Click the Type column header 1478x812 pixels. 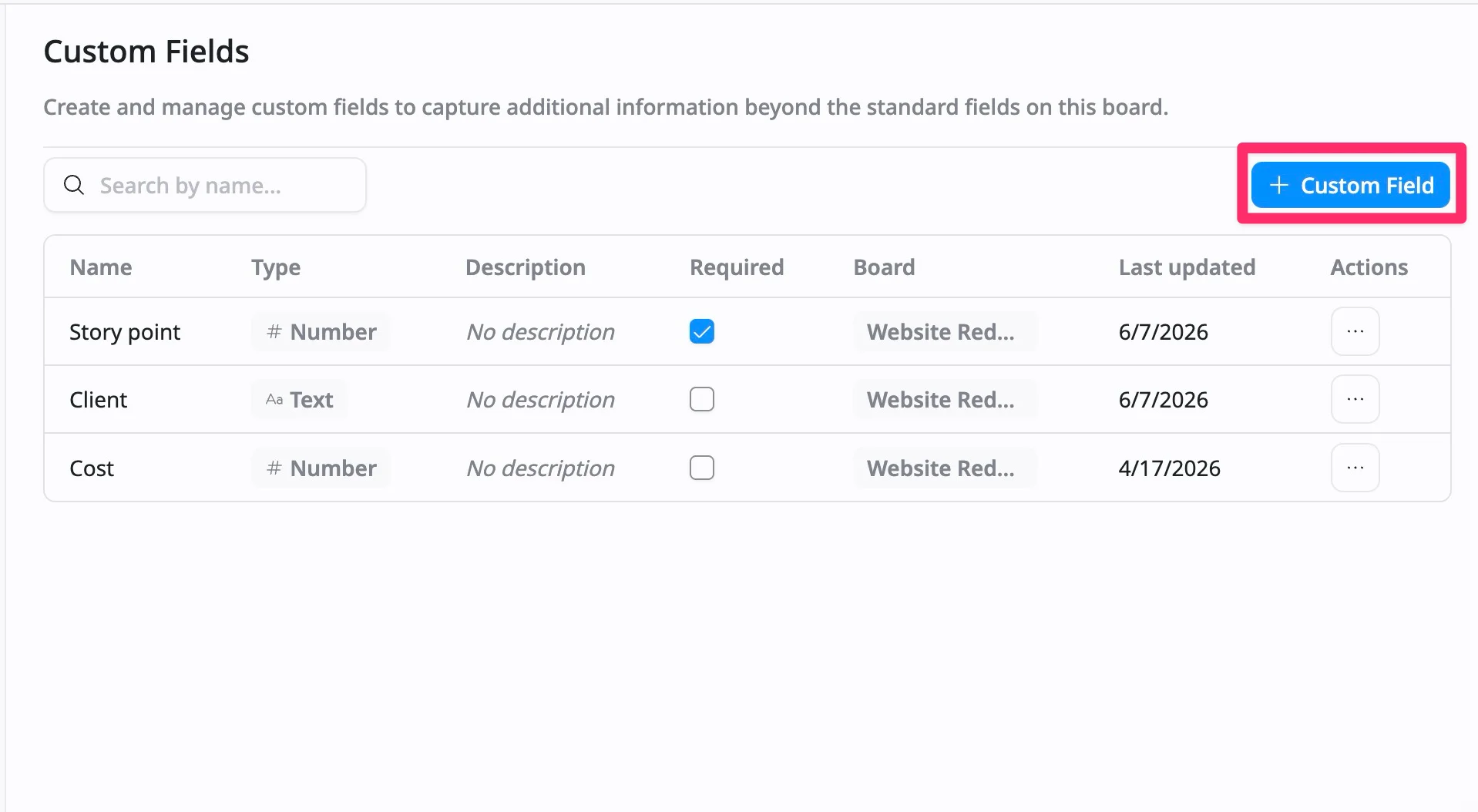(x=276, y=267)
